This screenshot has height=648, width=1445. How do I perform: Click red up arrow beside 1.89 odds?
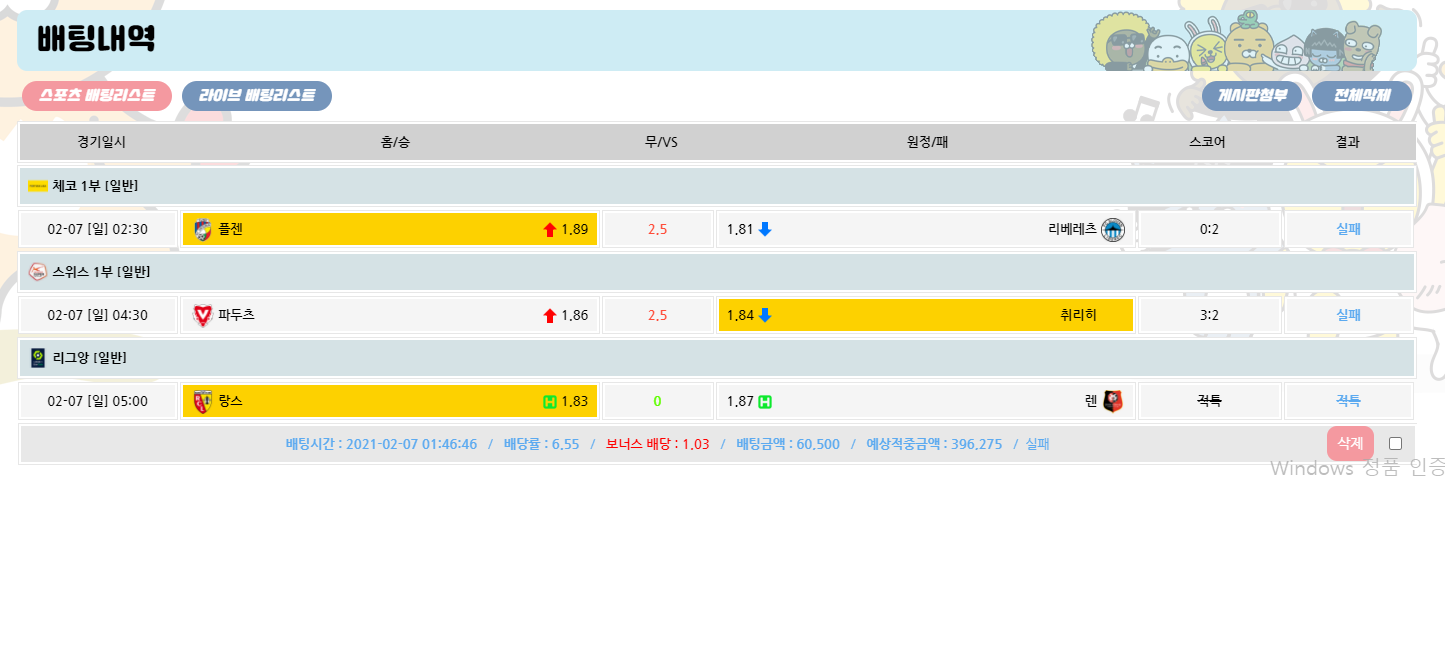[x=549, y=230]
